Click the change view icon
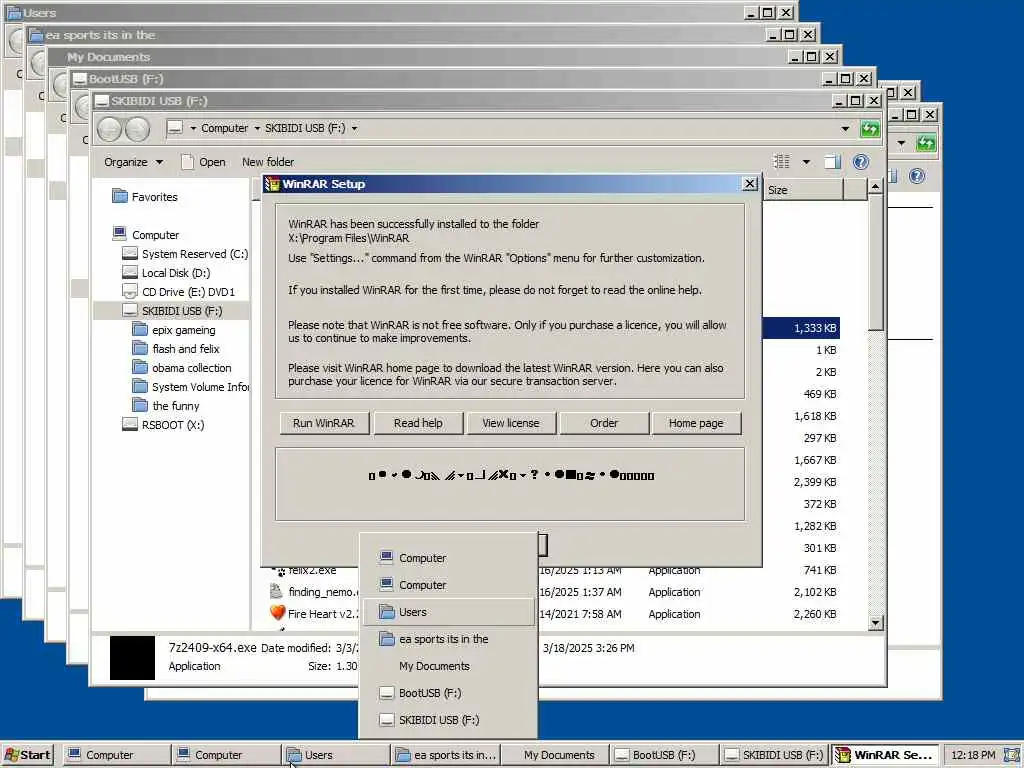Screen dimensions: 1024x768 [x=782, y=161]
